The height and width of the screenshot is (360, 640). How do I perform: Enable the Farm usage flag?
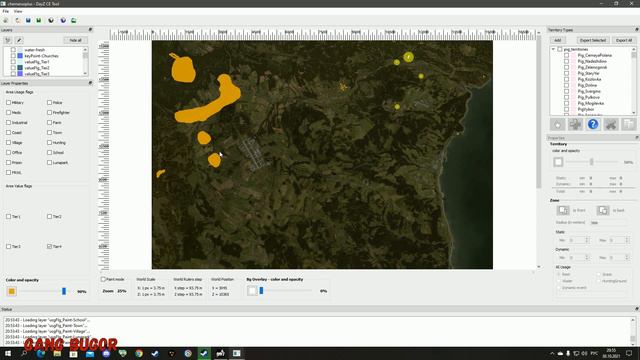49,122
